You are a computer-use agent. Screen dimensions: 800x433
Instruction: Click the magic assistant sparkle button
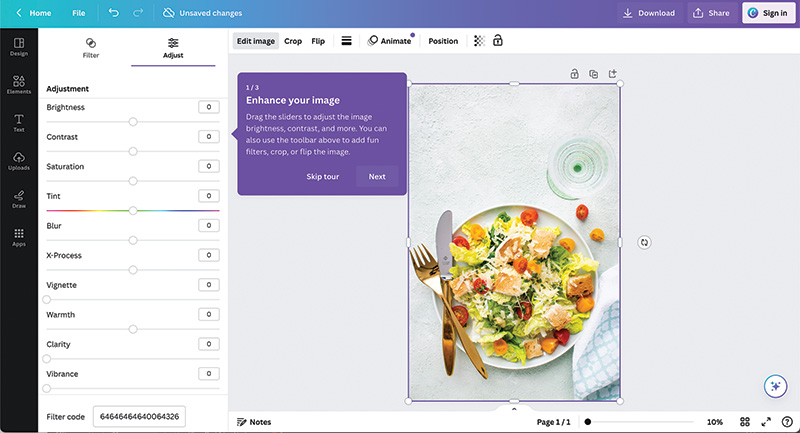click(774, 387)
